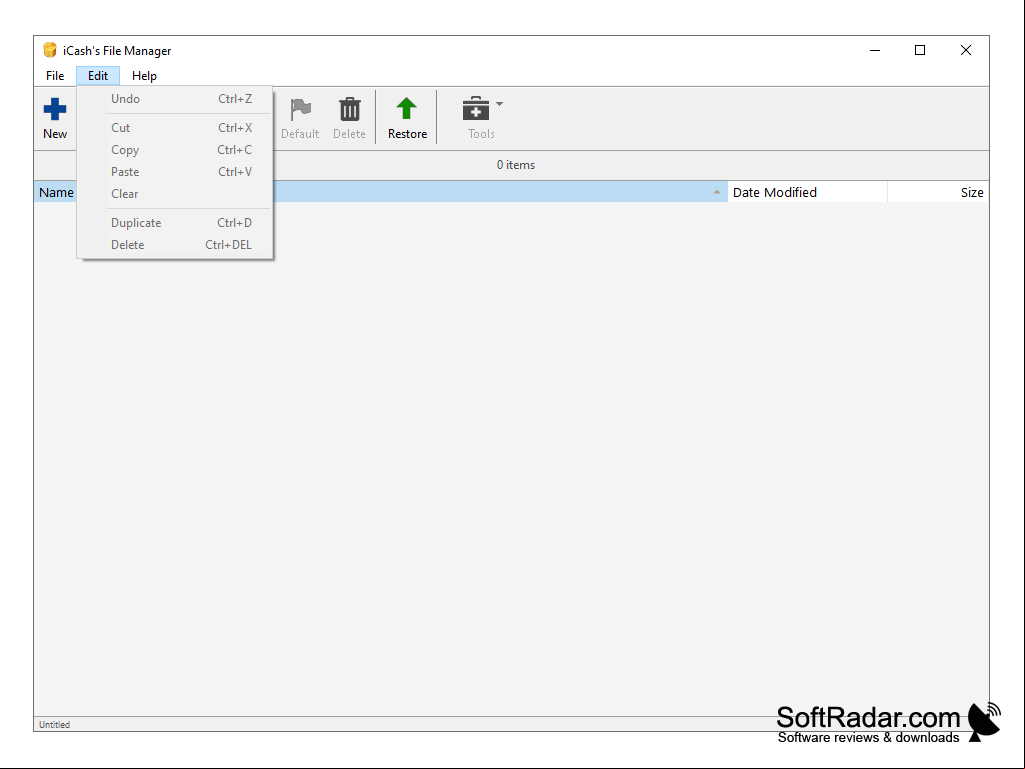Screen dimensions: 1025x769
Task: Click the Delete trash can icon
Action: click(350, 109)
